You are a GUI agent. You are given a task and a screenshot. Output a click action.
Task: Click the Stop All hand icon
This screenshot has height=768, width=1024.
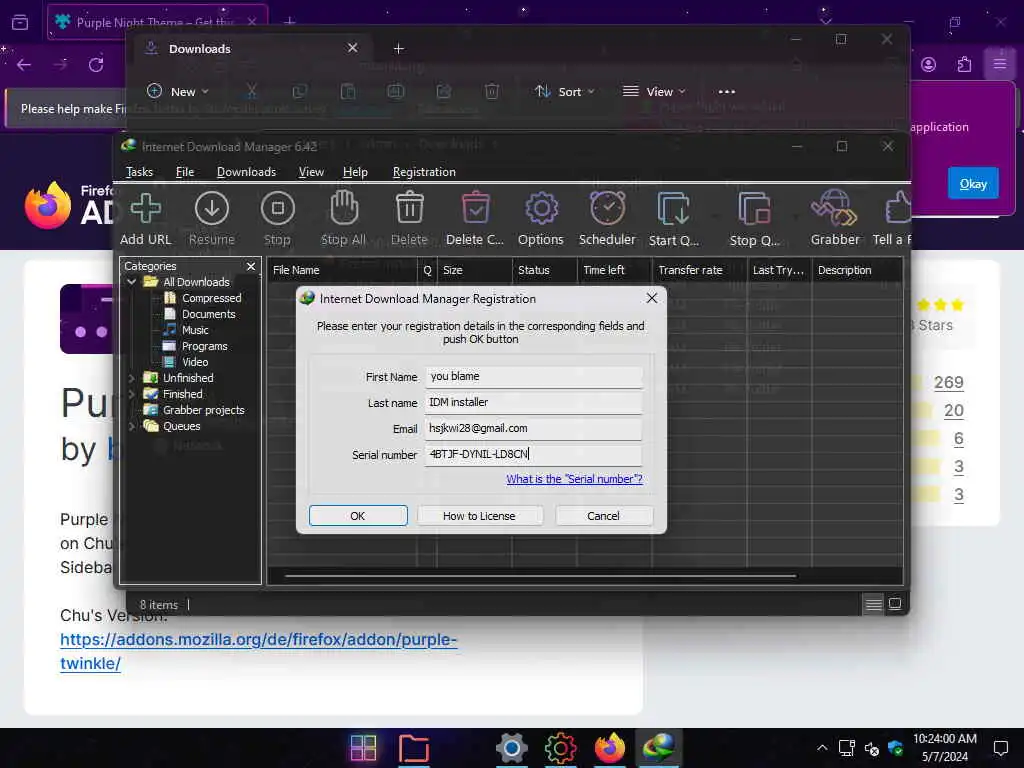coord(344,209)
